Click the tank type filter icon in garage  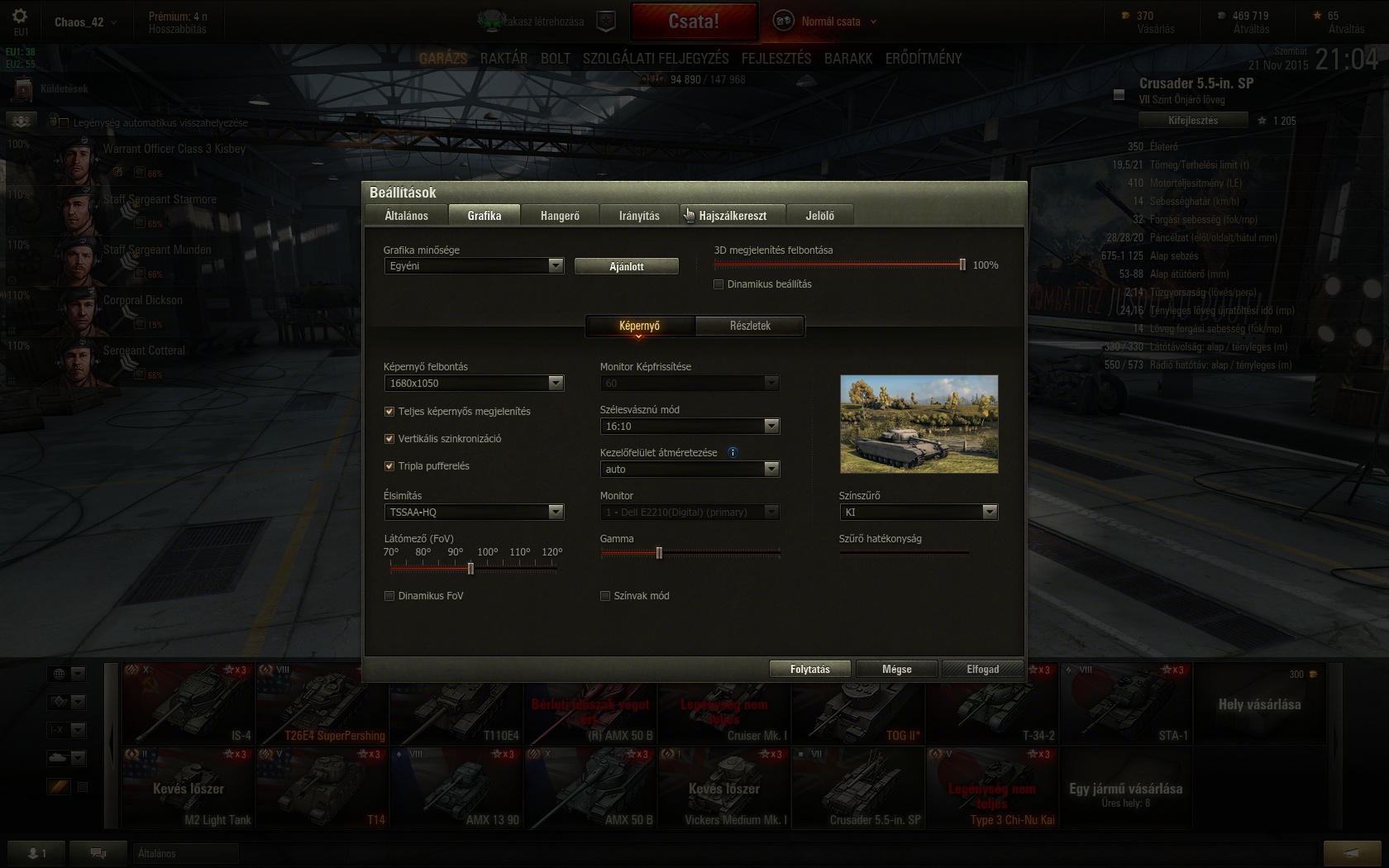59,757
